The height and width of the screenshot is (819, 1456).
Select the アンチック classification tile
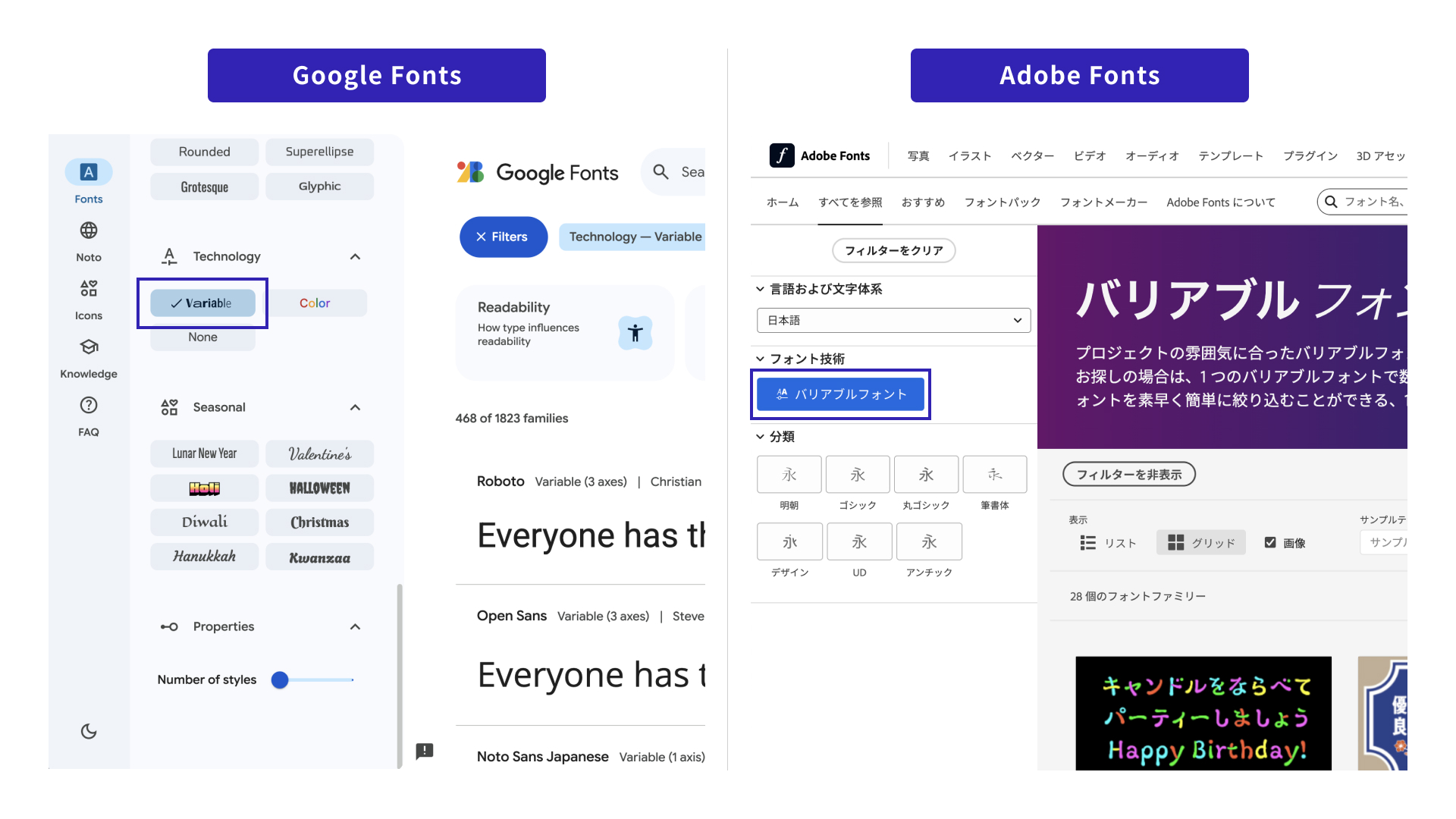coord(929,541)
